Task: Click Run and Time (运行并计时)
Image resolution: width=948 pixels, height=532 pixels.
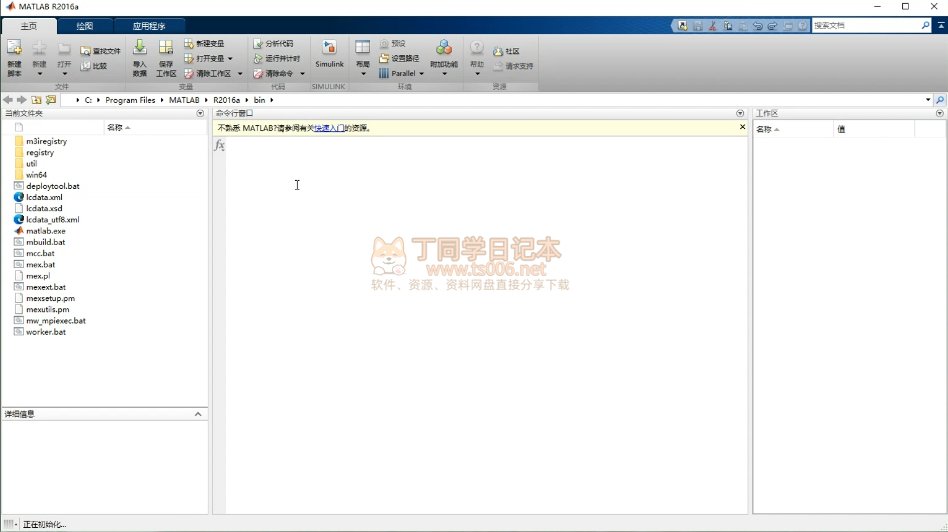Action: point(276,59)
